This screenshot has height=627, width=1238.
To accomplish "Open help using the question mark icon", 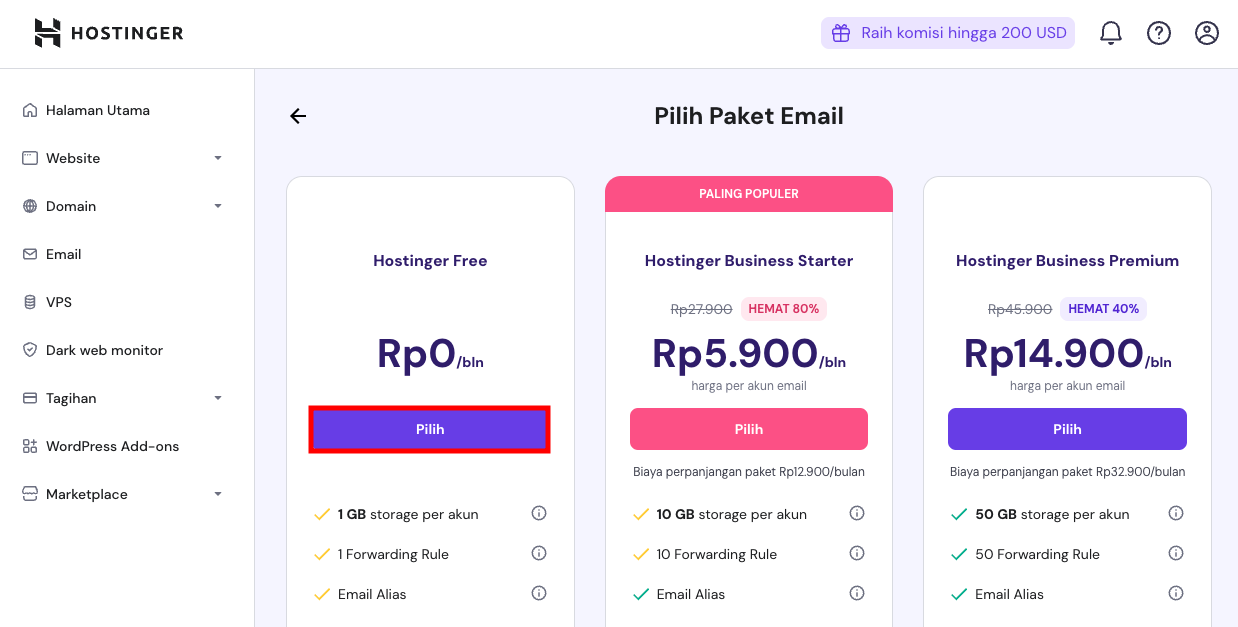I will tap(1158, 32).
